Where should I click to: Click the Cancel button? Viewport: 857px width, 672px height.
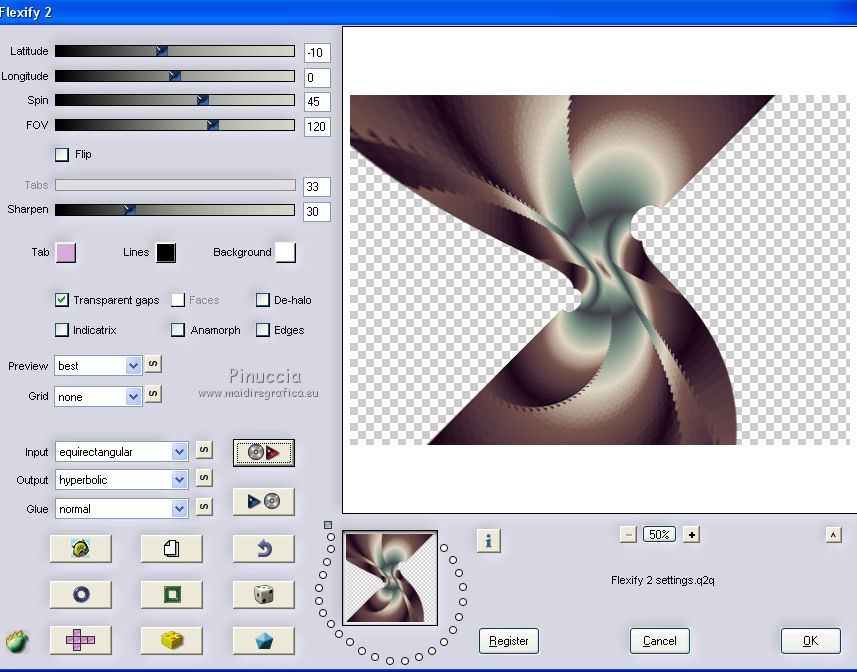point(660,641)
